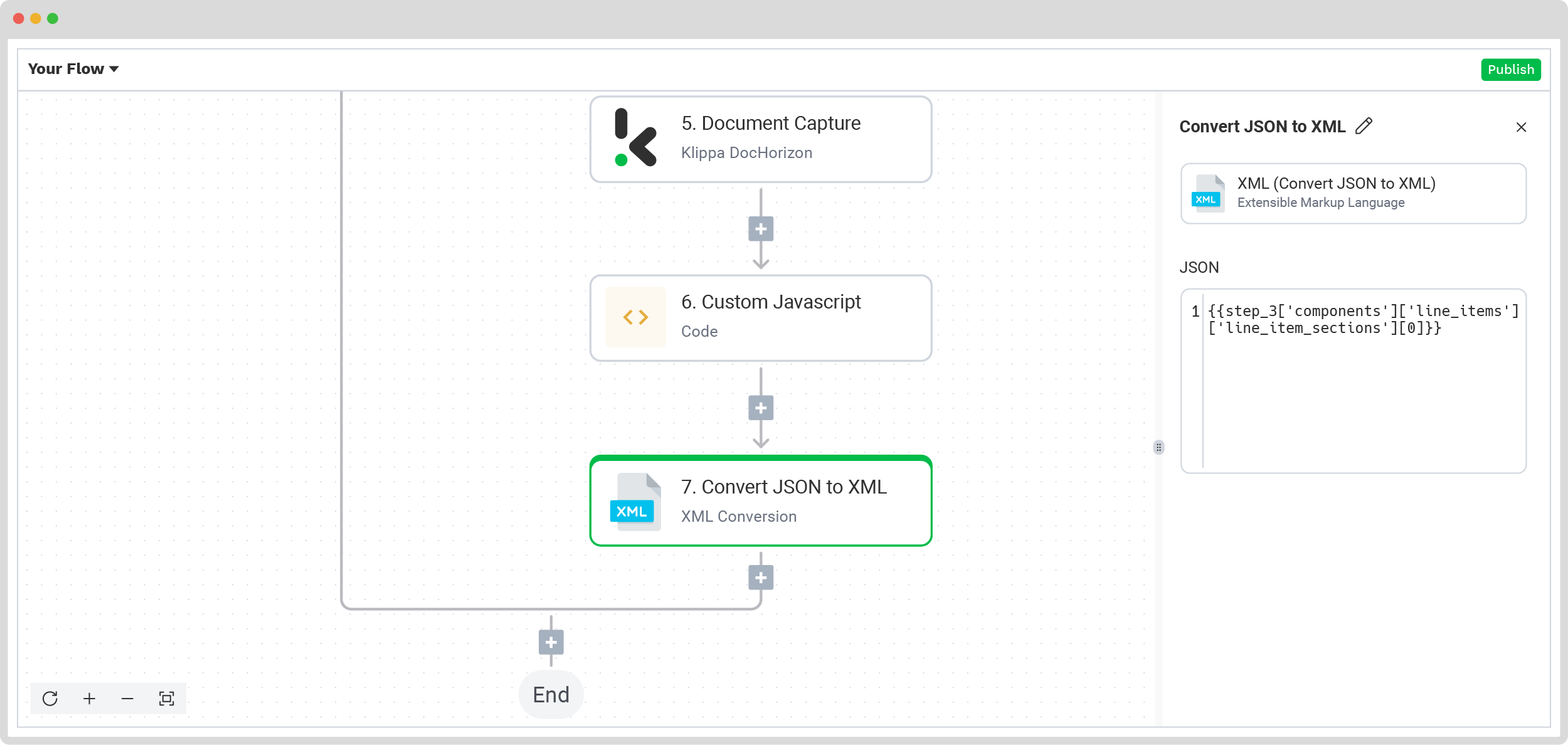Click the reset view refresh icon
1568x745 pixels.
click(50, 699)
